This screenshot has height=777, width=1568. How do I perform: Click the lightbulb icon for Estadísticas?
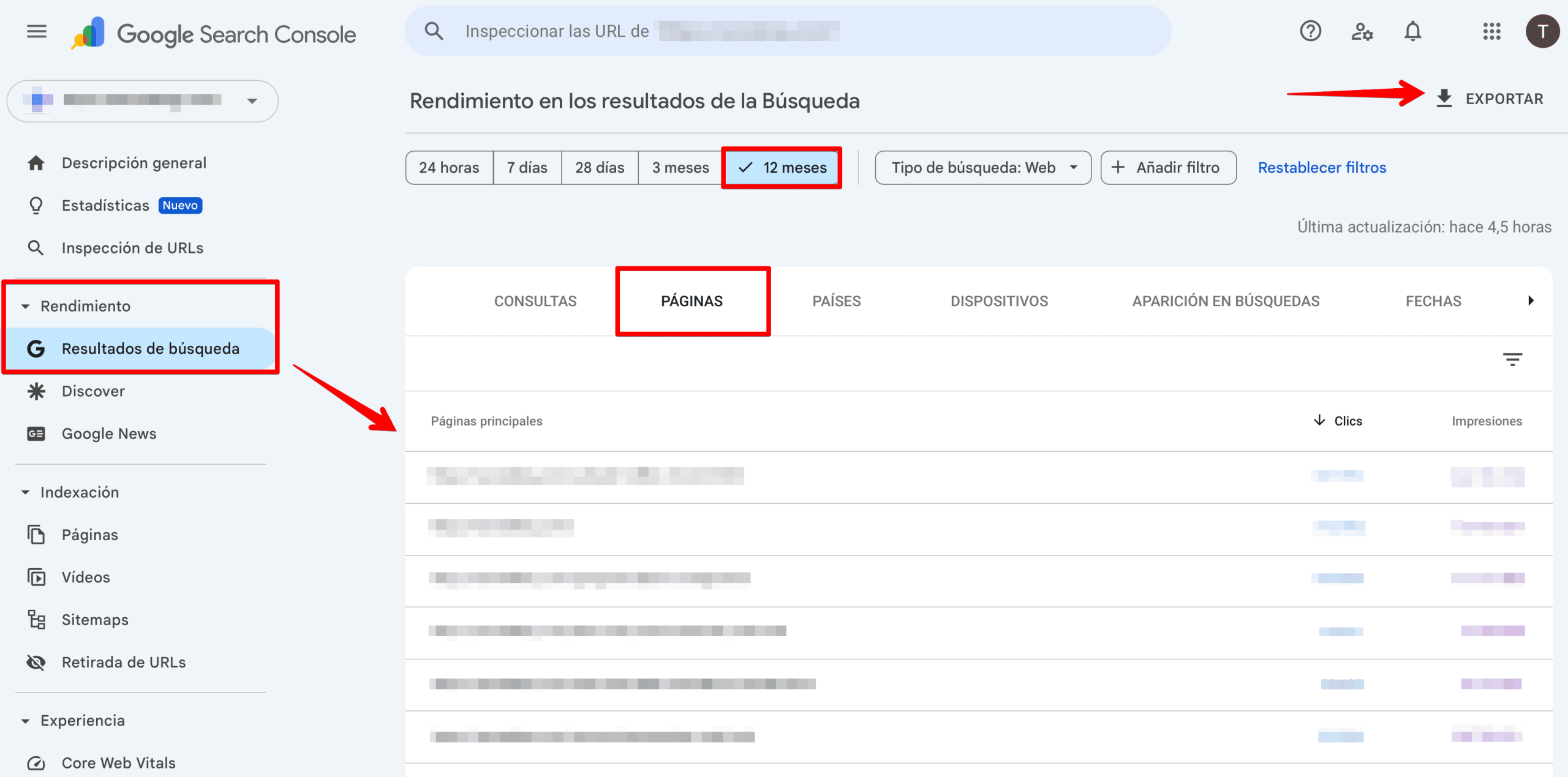coord(36,206)
